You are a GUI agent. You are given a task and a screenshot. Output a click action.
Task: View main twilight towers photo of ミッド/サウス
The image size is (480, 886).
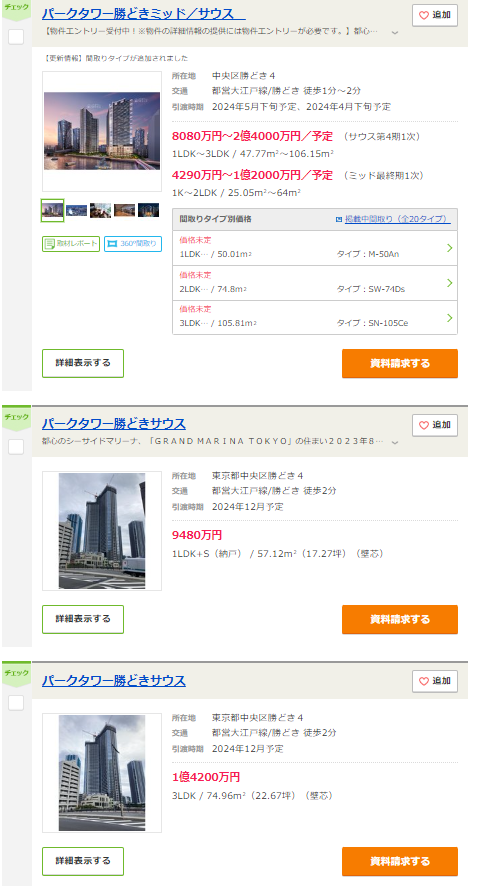point(102,131)
